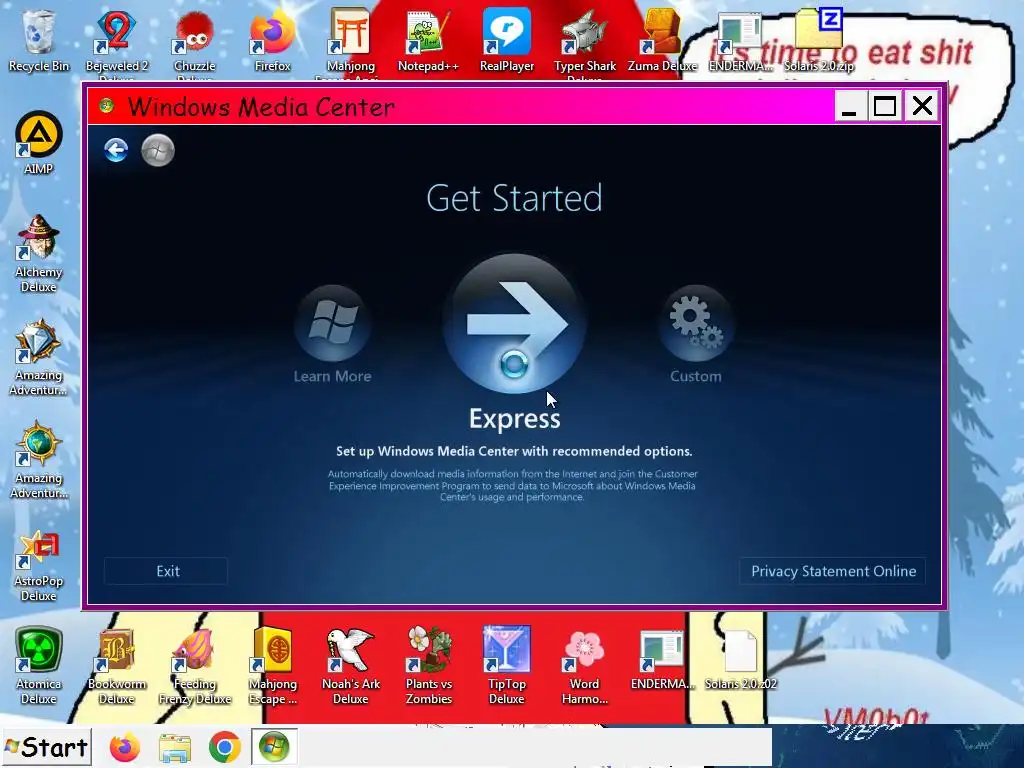Click the Express label text
The image size is (1024, 768).
coord(515,419)
